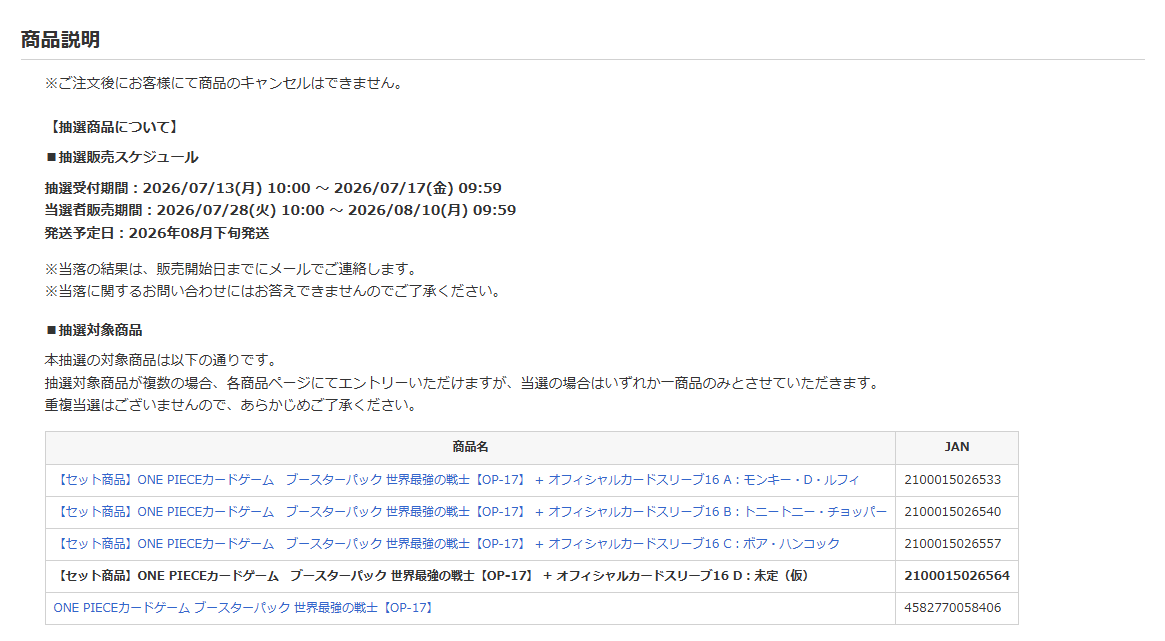Click the cancellation notice ※ご注文後にお客様にて line
The height and width of the screenshot is (641, 1165).
click(x=226, y=83)
